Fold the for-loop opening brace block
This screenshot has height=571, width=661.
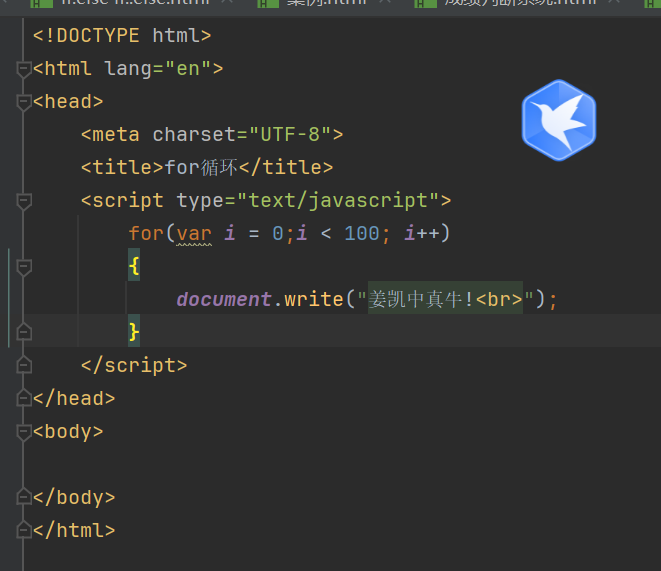24,267
